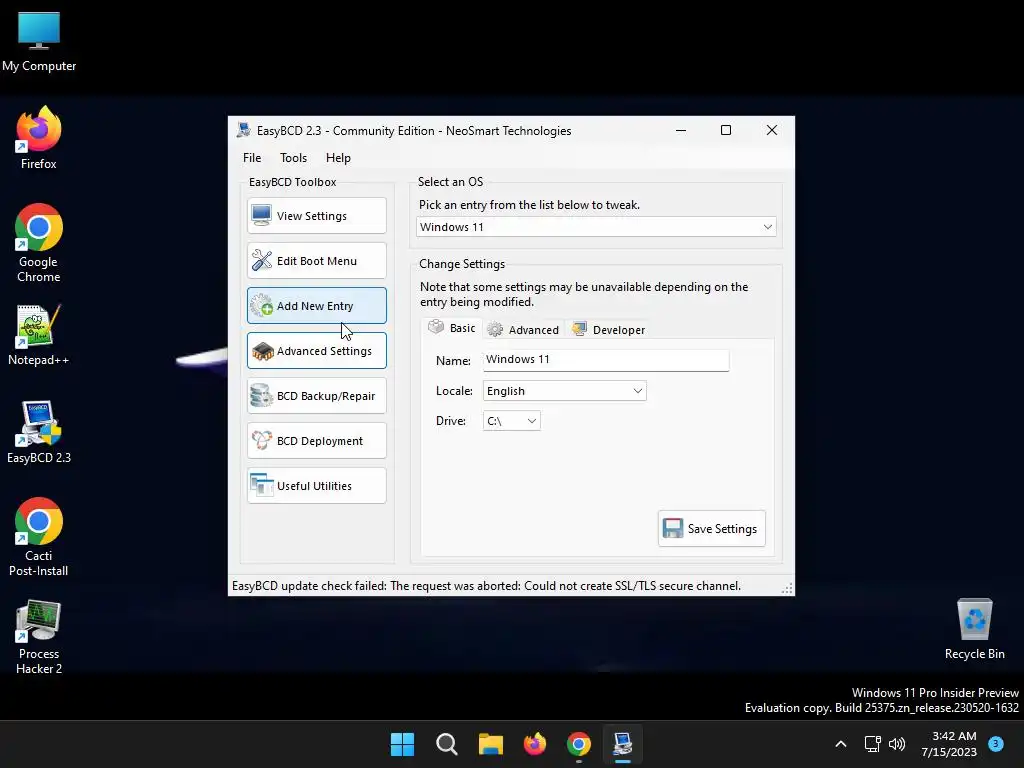Click the Add New Entry gear icon
This screenshot has height=768, width=1024.
pyautogui.click(x=262, y=306)
